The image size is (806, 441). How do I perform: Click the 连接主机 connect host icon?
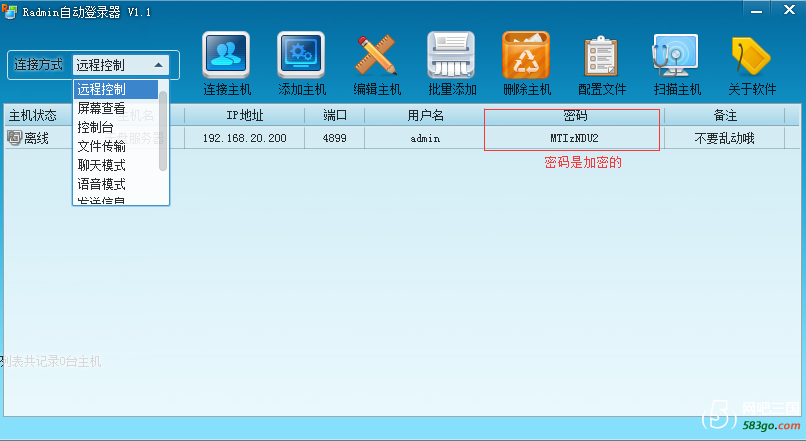(226, 56)
